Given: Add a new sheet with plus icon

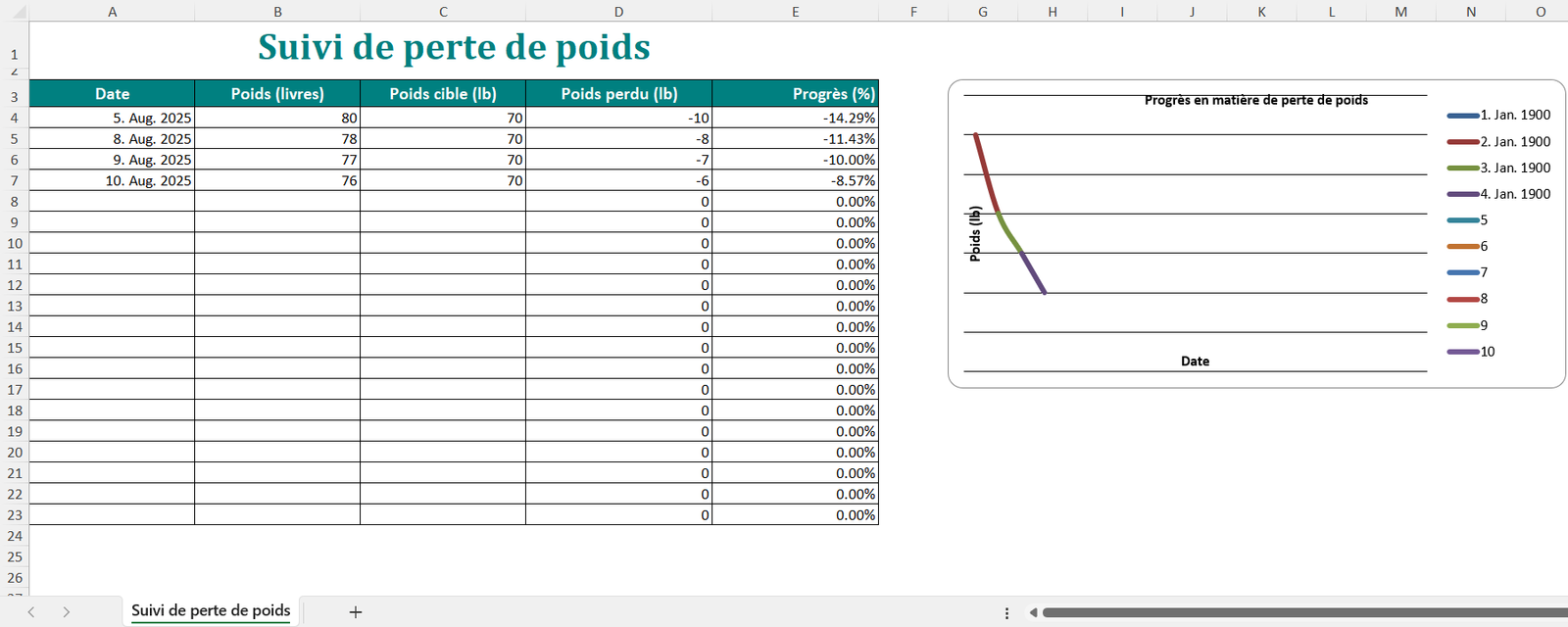Looking at the screenshot, I should (x=356, y=612).
